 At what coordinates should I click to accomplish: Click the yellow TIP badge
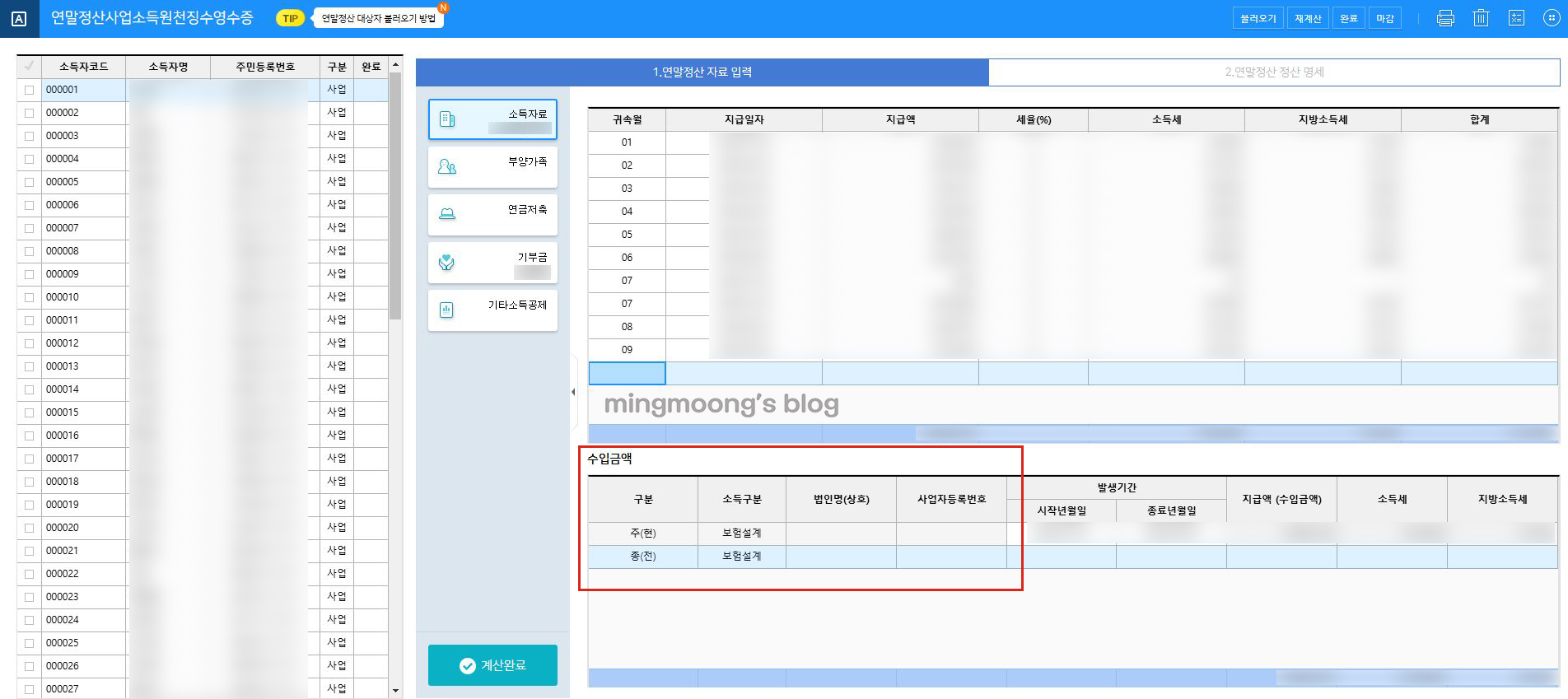[x=290, y=18]
